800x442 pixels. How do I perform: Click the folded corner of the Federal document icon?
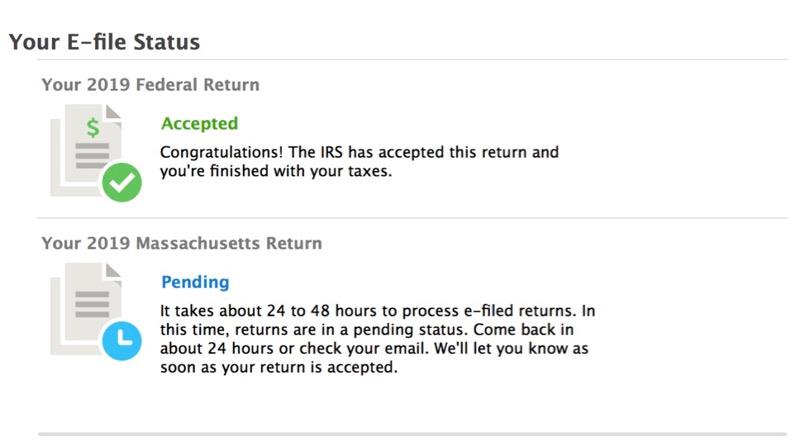[113, 111]
